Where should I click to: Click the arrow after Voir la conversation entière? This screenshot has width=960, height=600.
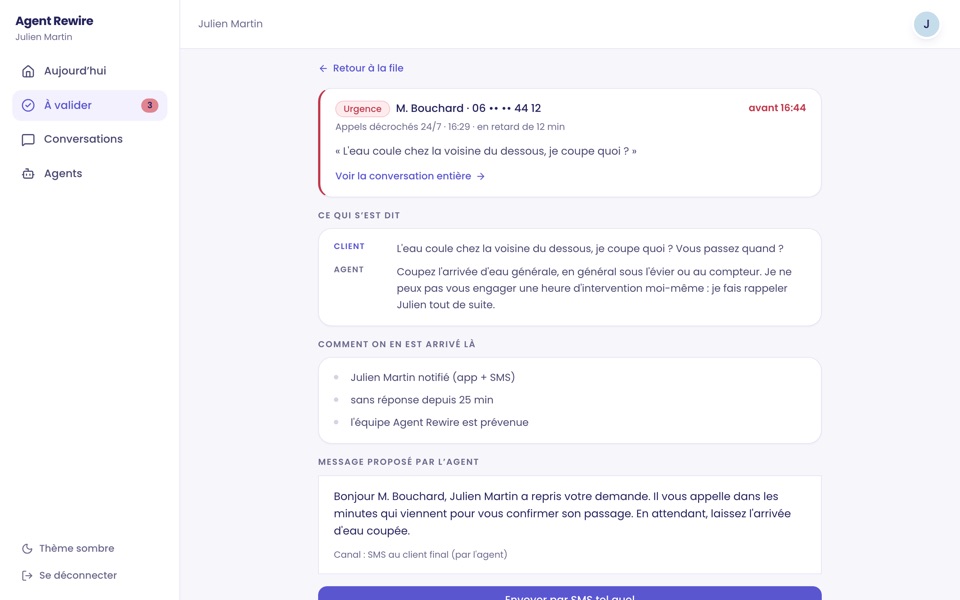pos(481,176)
